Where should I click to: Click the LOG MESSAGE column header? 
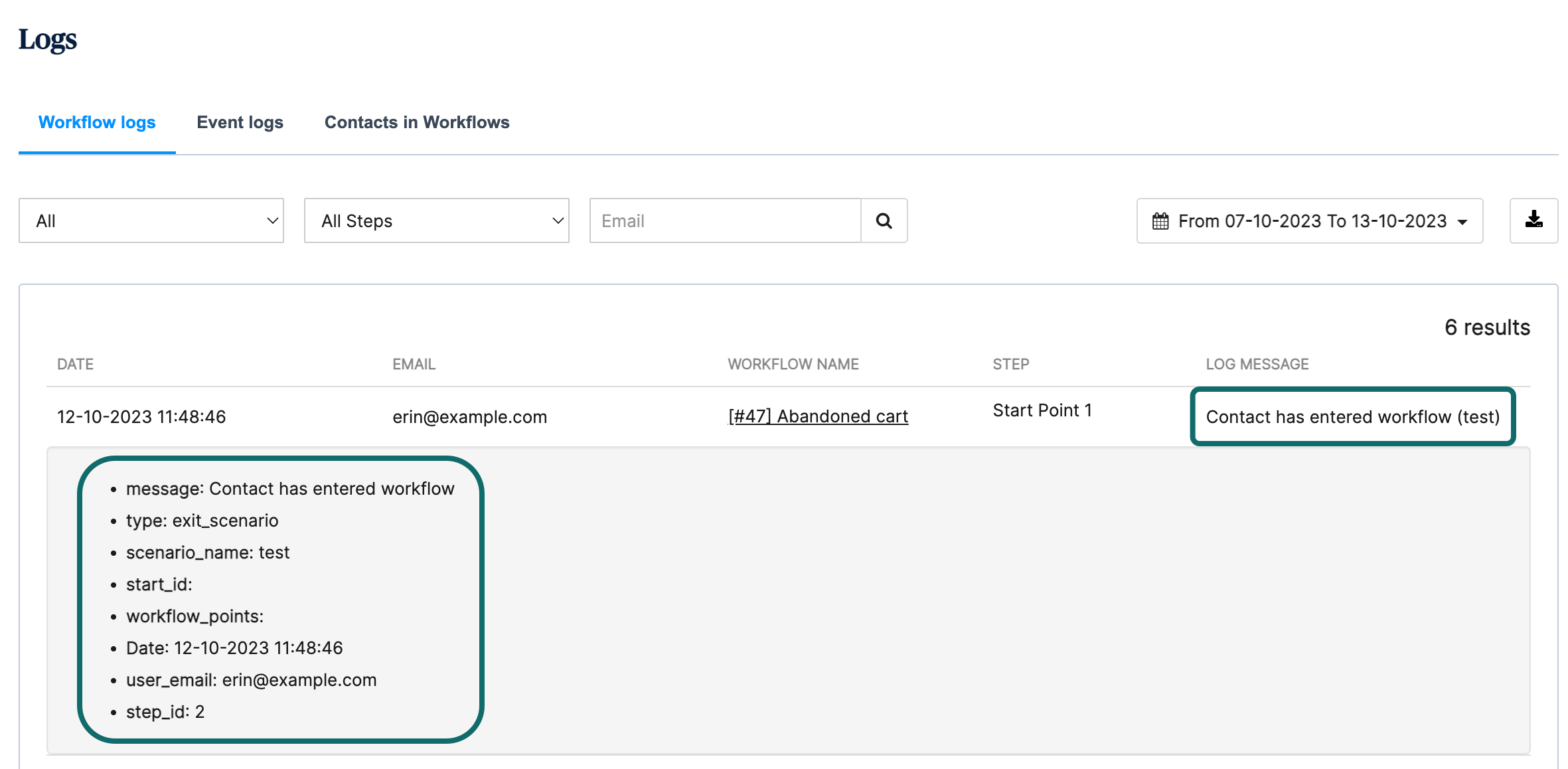click(1257, 364)
